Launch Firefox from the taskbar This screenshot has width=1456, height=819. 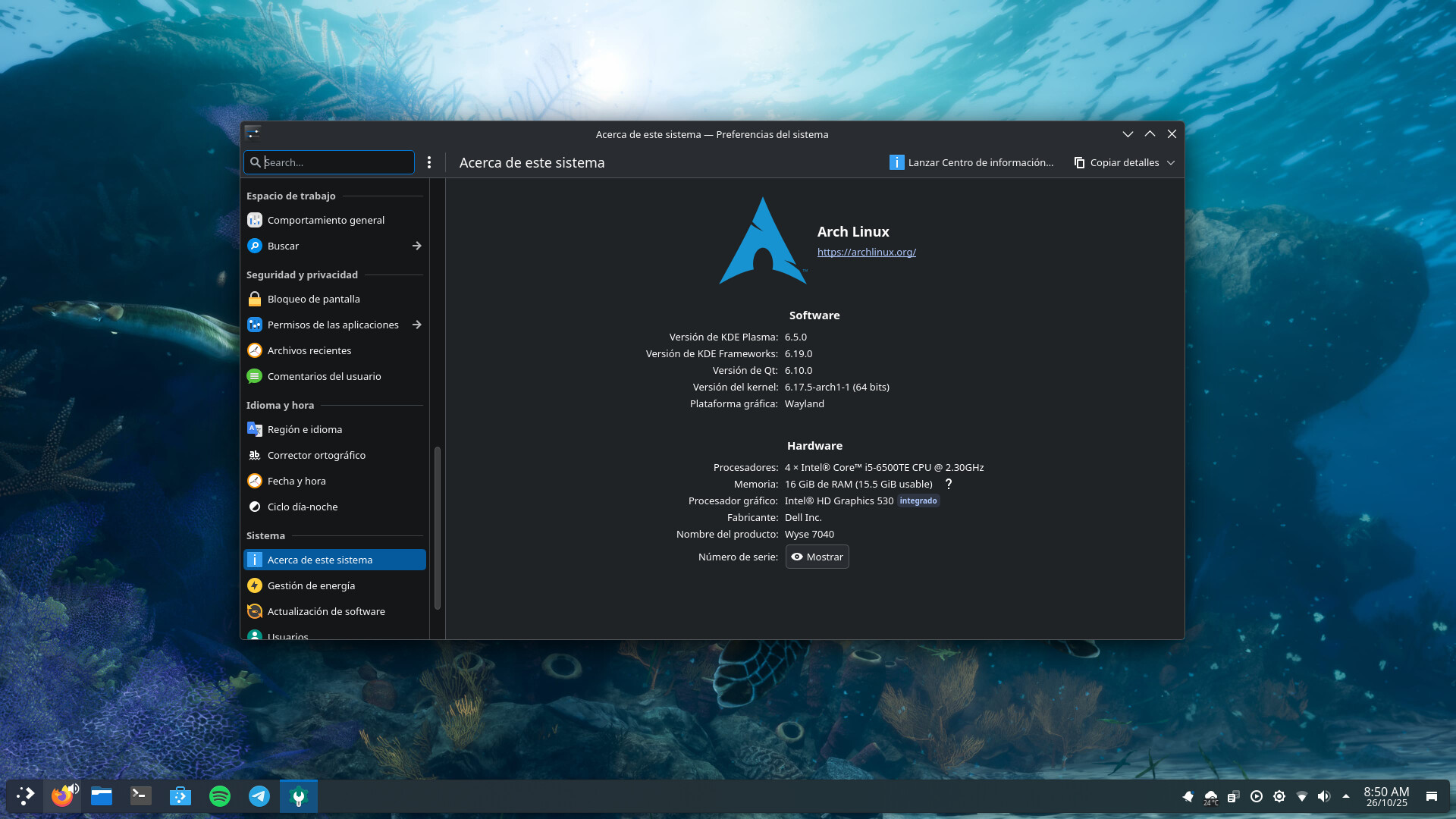(x=62, y=796)
